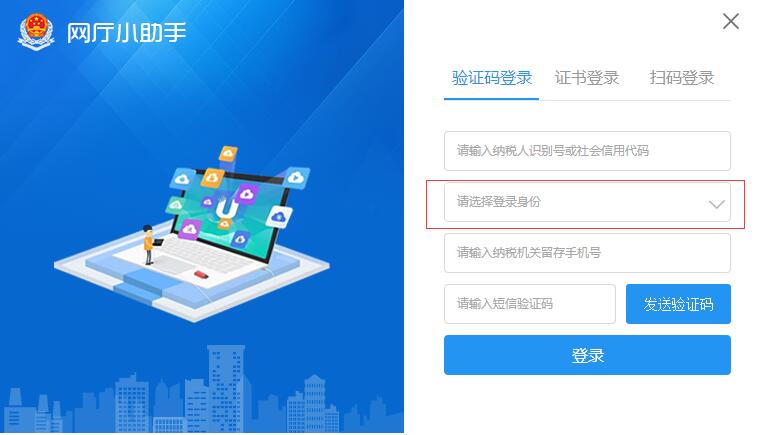The height and width of the screenshot is (435, 766).
Task: Click the purple cloud tile at laptop's lower-left
Action: pos(190,229)
